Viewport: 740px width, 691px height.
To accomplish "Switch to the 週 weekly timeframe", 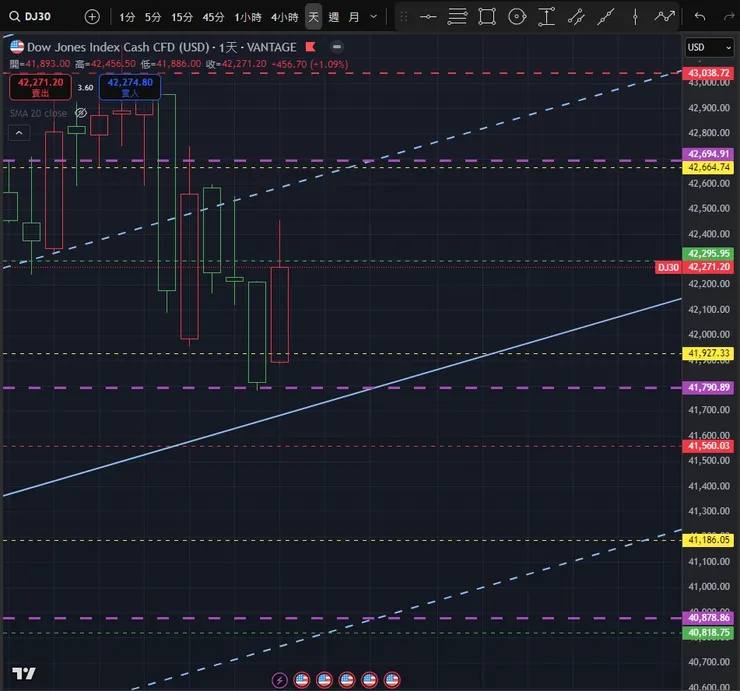I will point(334,17).
